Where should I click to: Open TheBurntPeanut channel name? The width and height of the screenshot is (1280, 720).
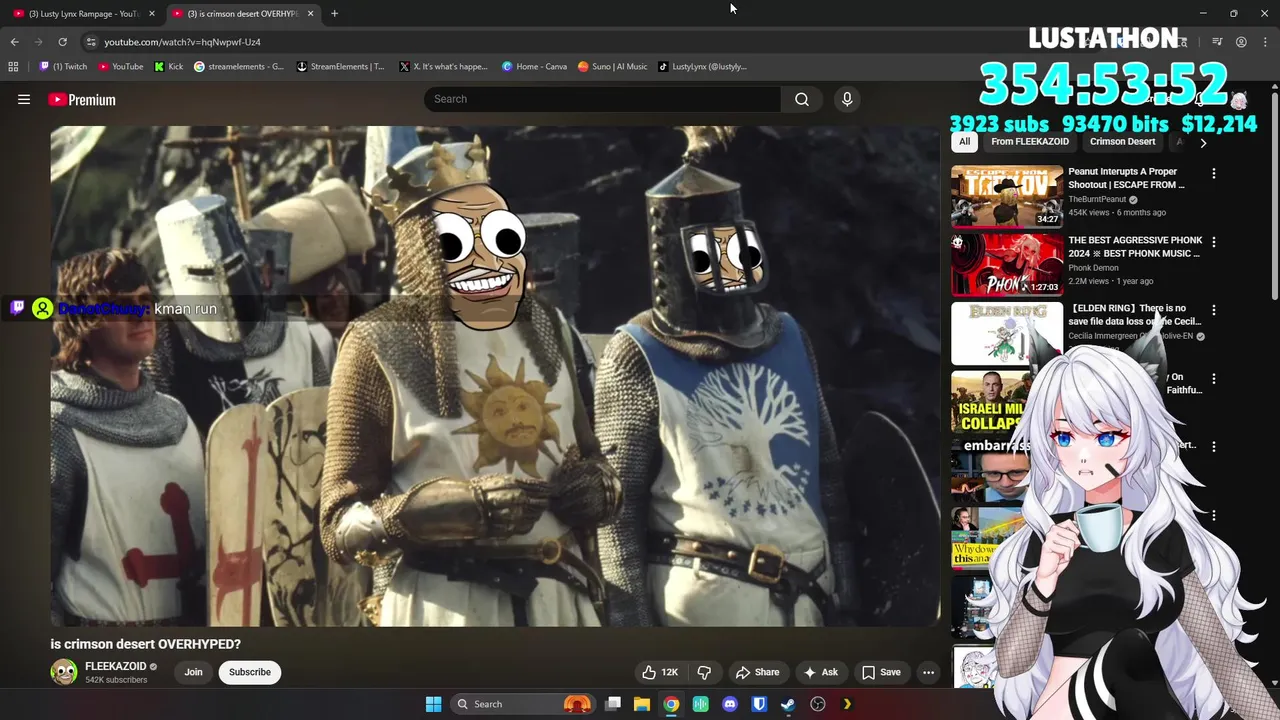(1097, 199)
